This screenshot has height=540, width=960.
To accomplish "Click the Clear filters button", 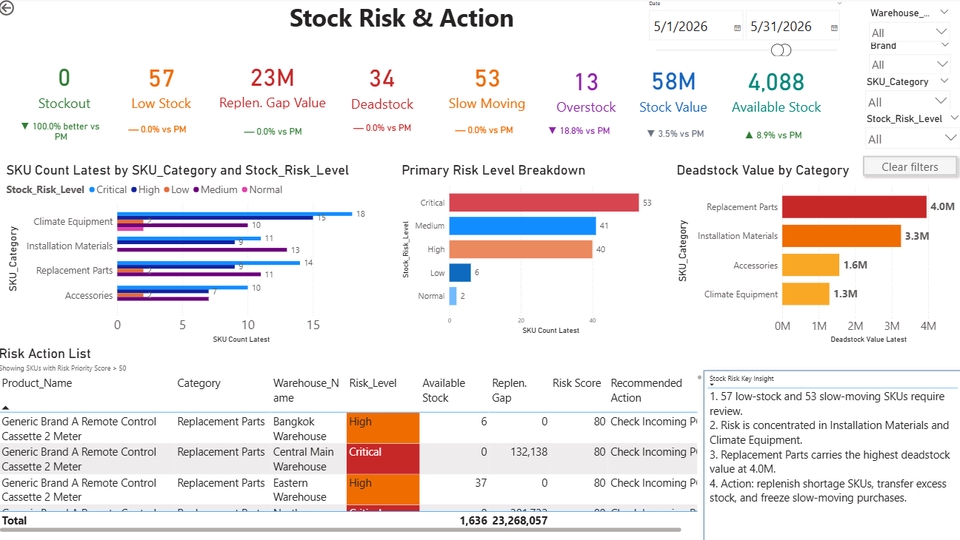I will (909, 167).
